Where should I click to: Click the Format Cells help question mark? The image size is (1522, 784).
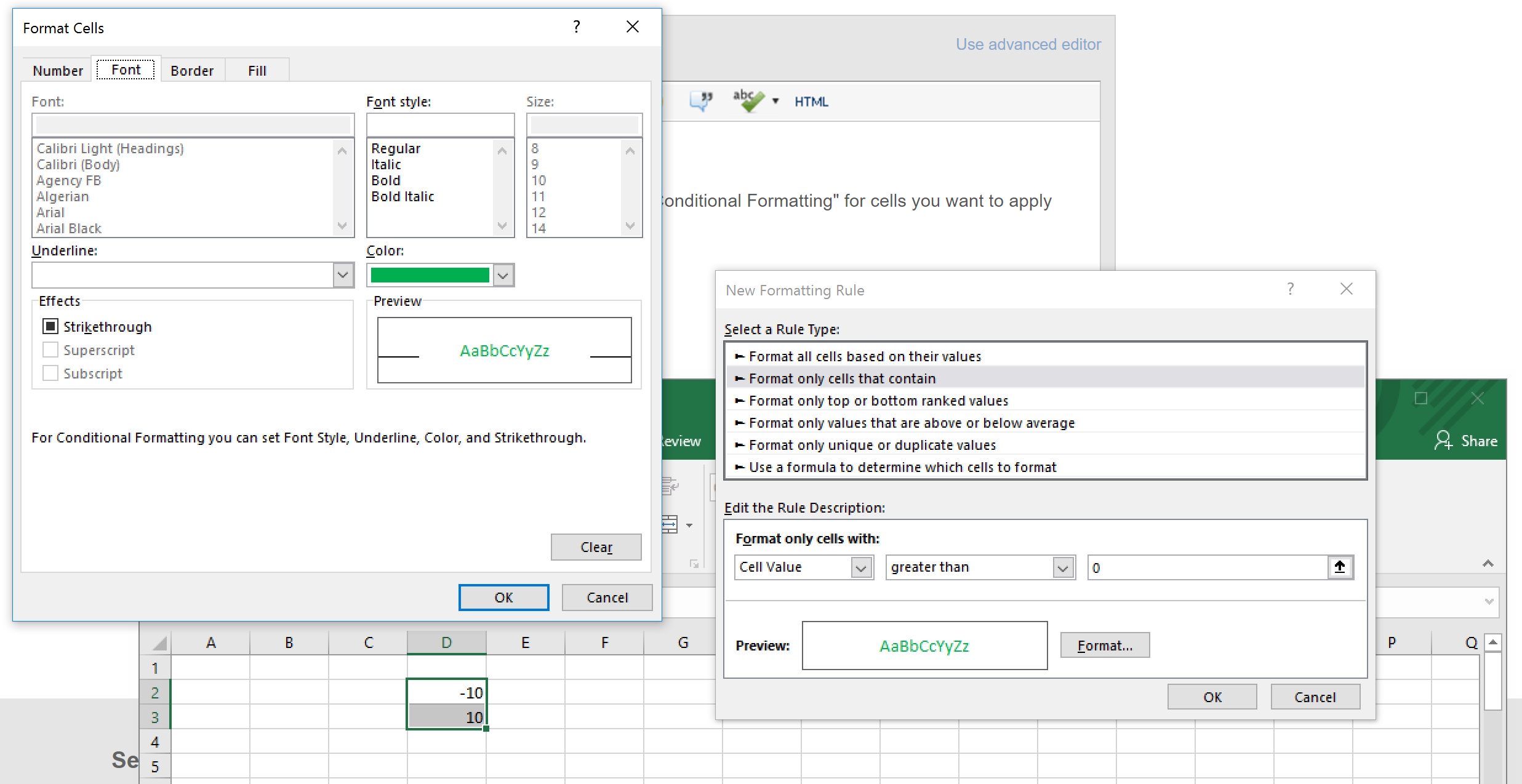[x=577, y=27]
